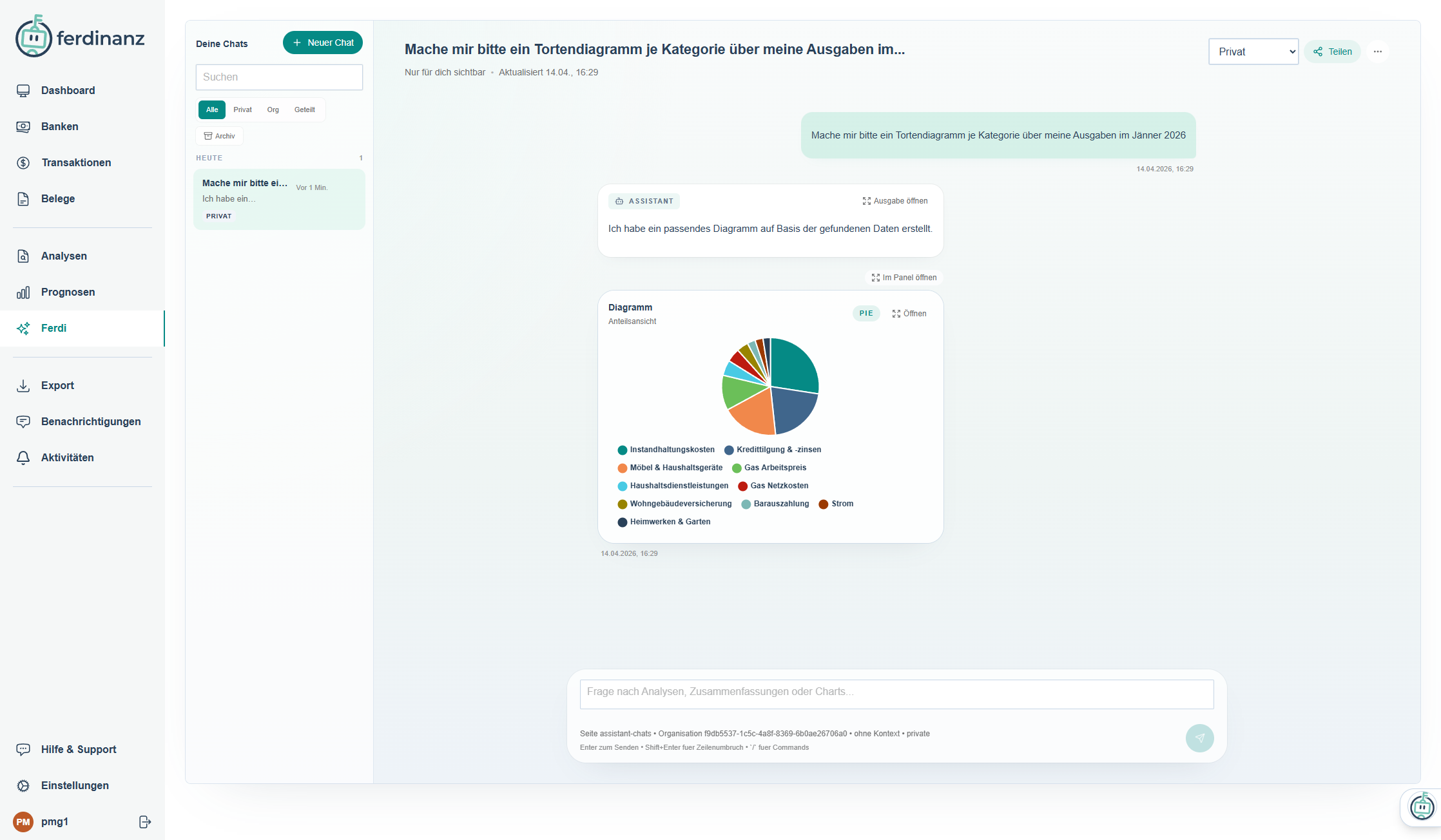Screen dimensions: 1441x840
Task: Open the Privat visibility dropdown
Action: [x=1253, y=52]
